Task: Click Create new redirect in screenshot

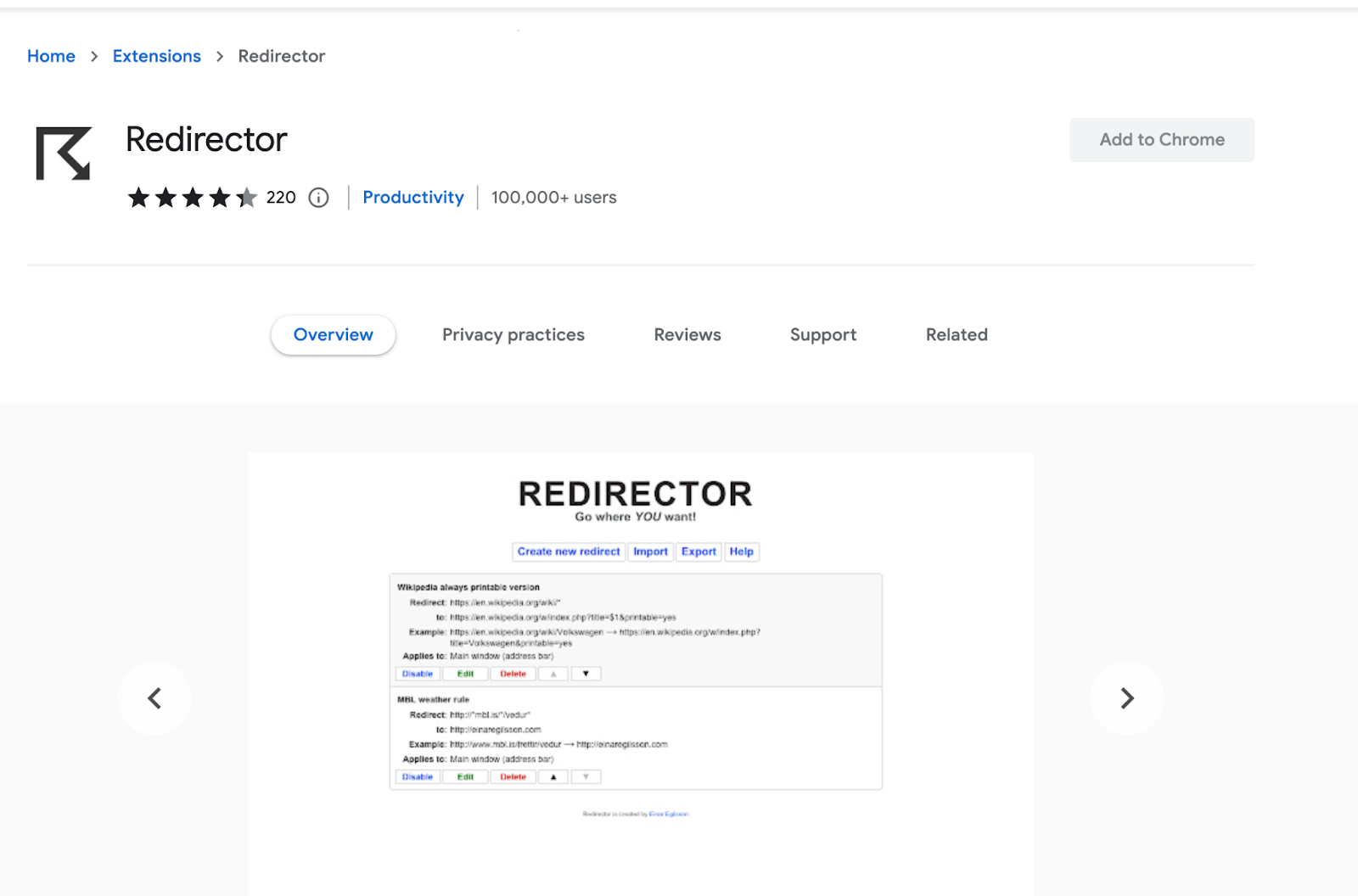Action: tap(569, 552)
